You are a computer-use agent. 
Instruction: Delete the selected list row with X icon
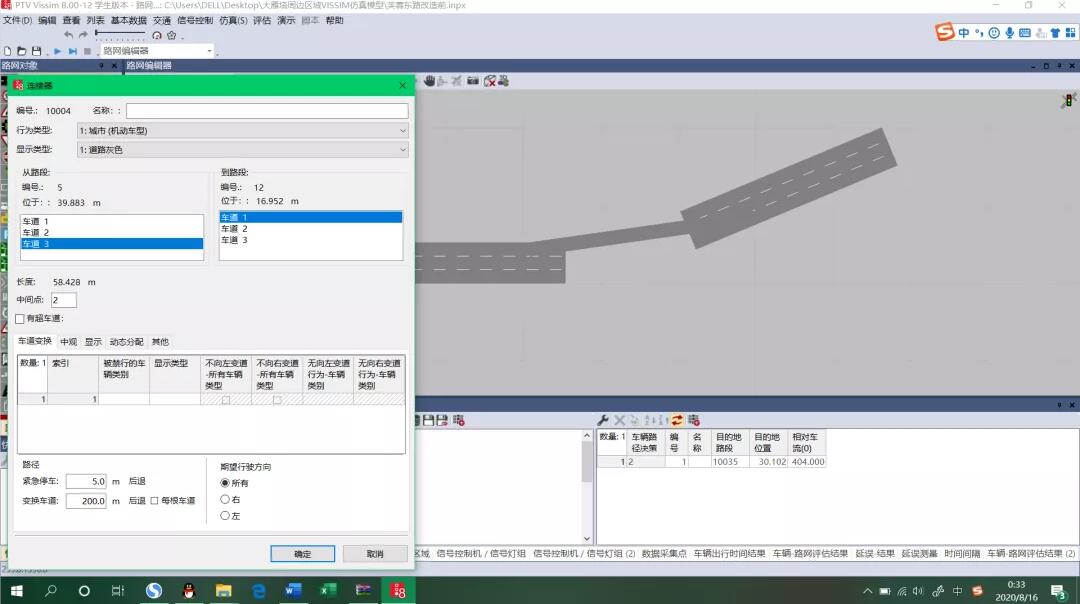(619, 420)
